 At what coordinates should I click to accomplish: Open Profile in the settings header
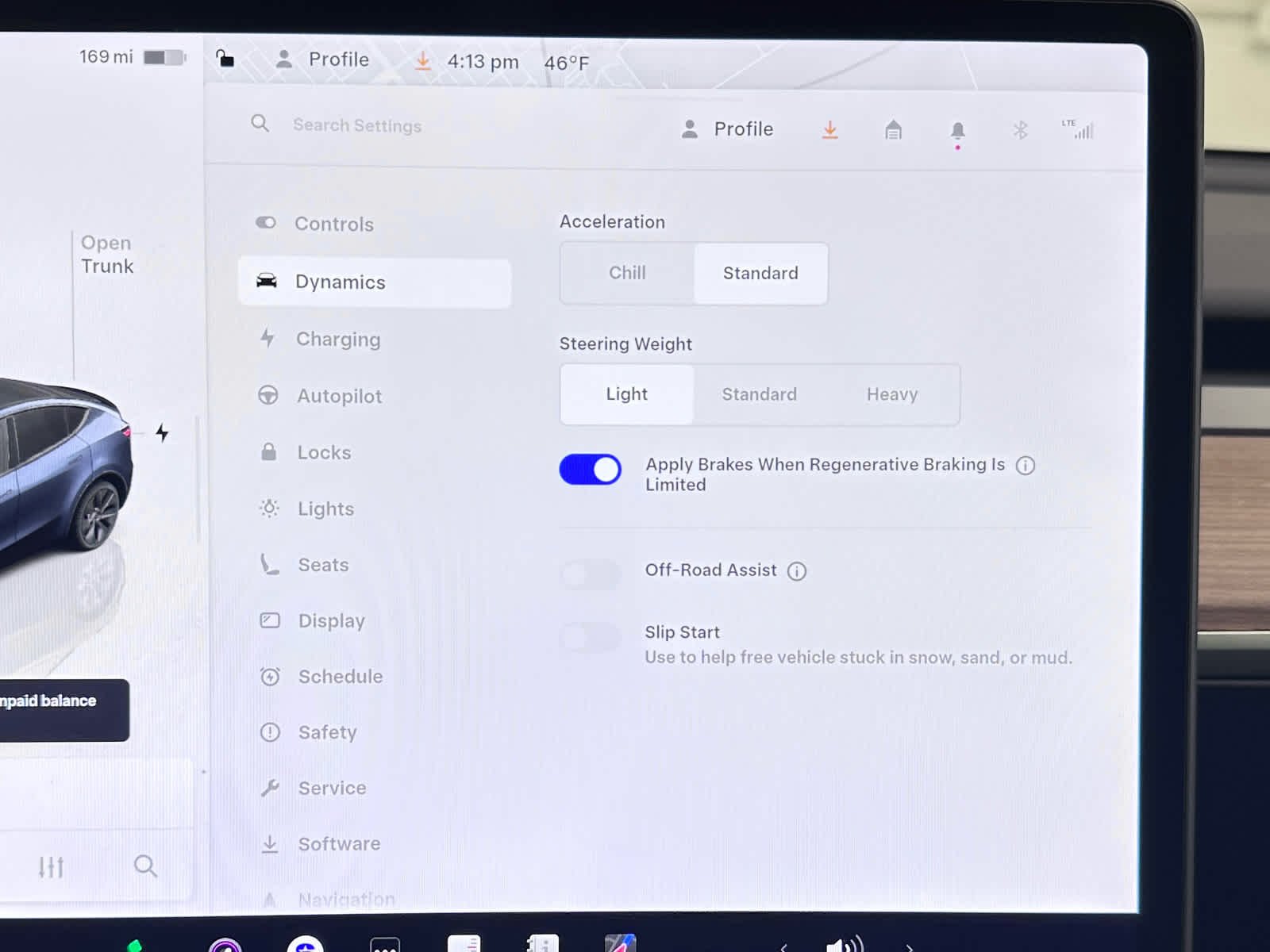click(727, 129)
